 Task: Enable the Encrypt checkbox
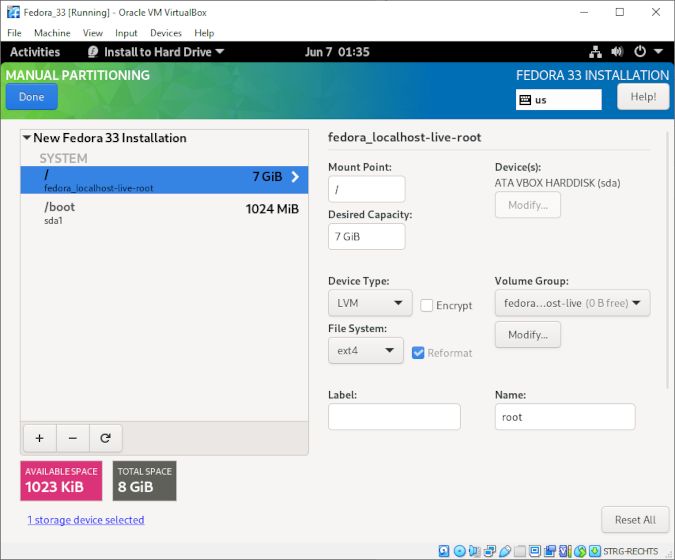coord(427,305)
